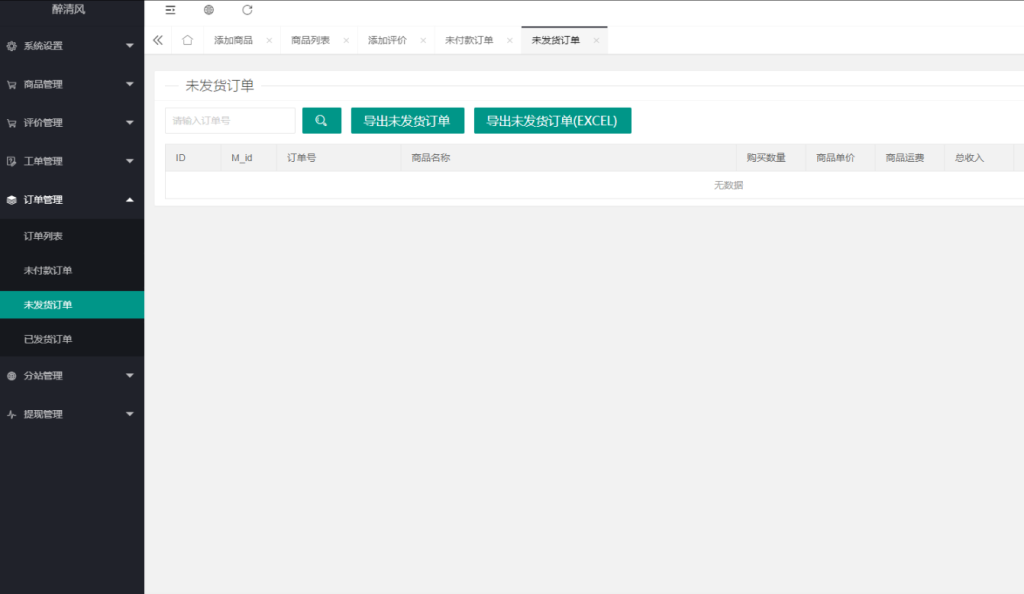Expand the 系统设置 menu arrow

click(x=129, y=46)
